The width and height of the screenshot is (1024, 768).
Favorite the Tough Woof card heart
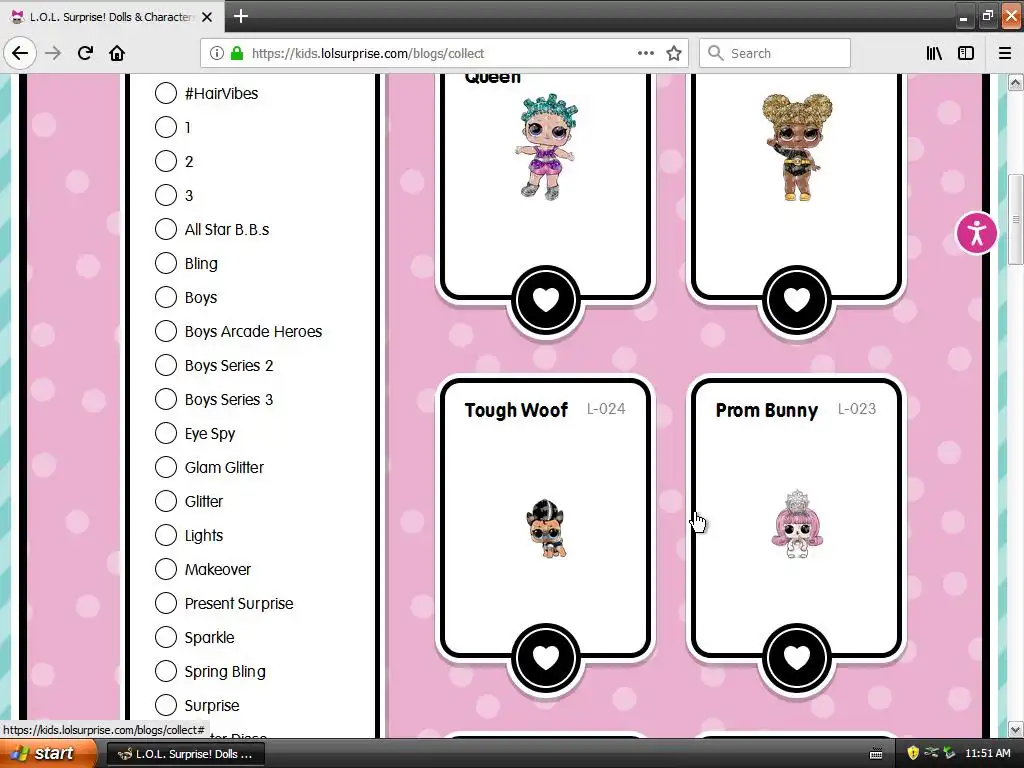(545, 658)
